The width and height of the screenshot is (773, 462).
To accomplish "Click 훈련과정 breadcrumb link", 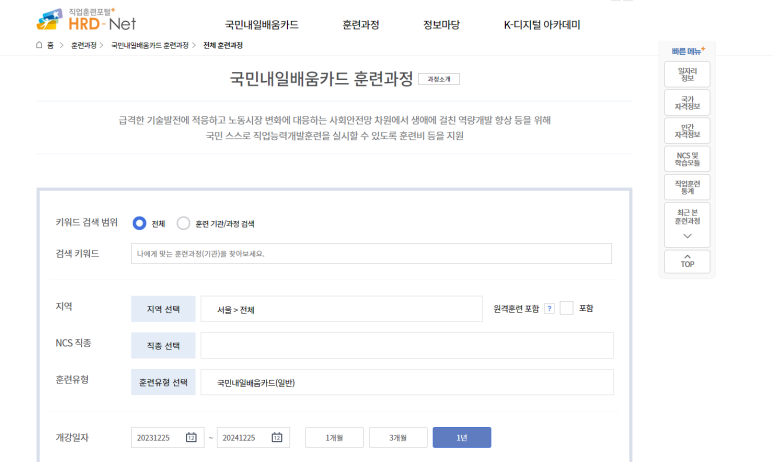I will point(84,45).
